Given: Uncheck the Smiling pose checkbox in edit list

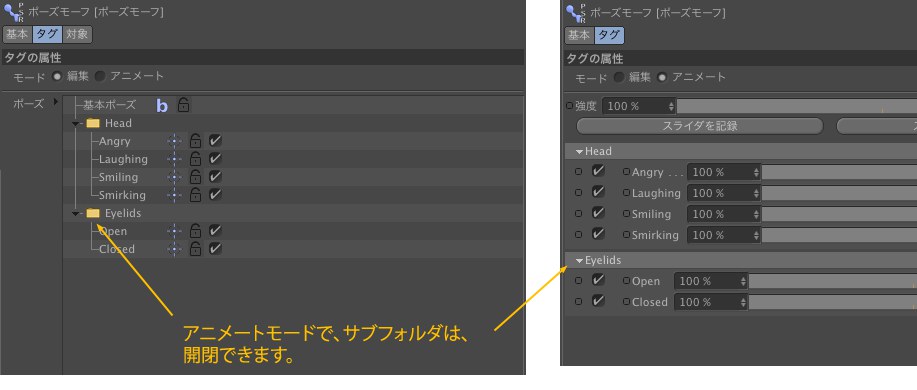Looking at the screenshot, I should click(x=215, y=177).
